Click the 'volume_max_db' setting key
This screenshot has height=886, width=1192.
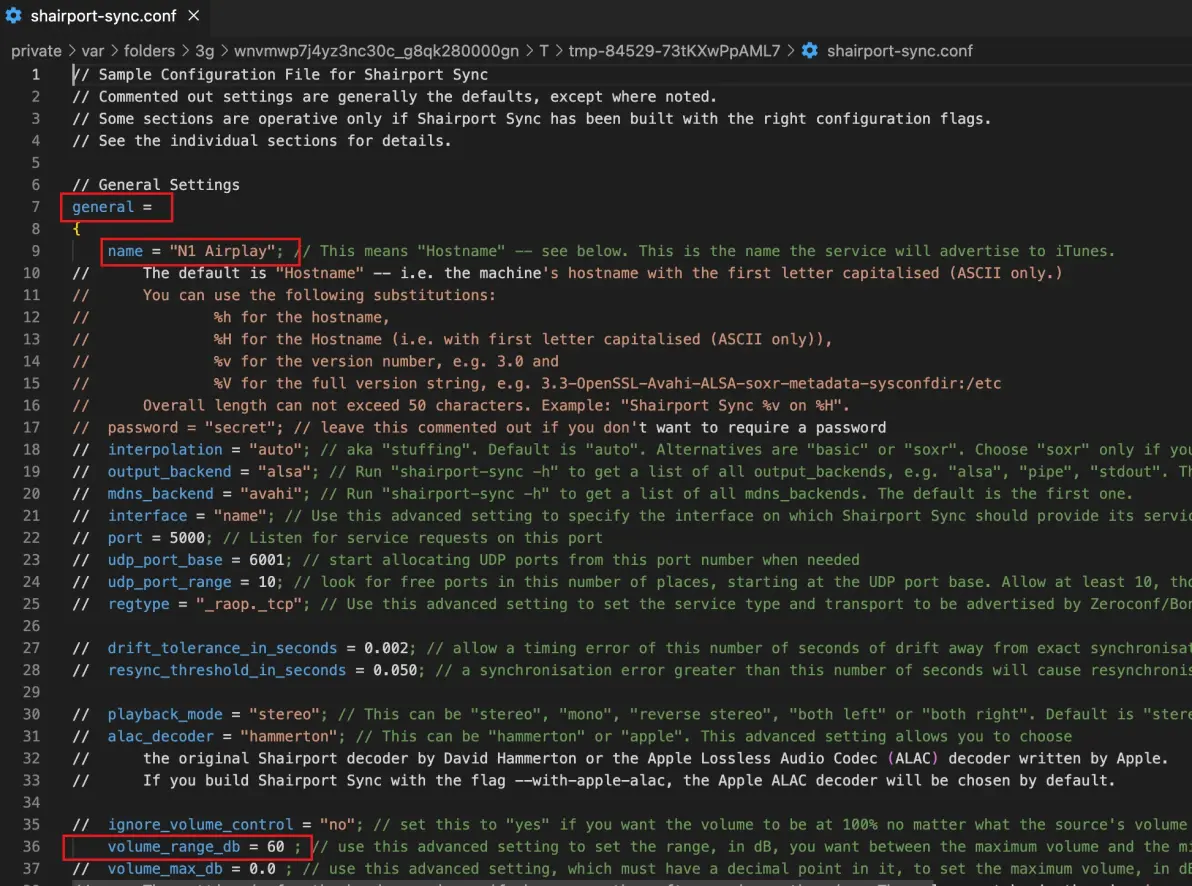[x=165, y=869]
